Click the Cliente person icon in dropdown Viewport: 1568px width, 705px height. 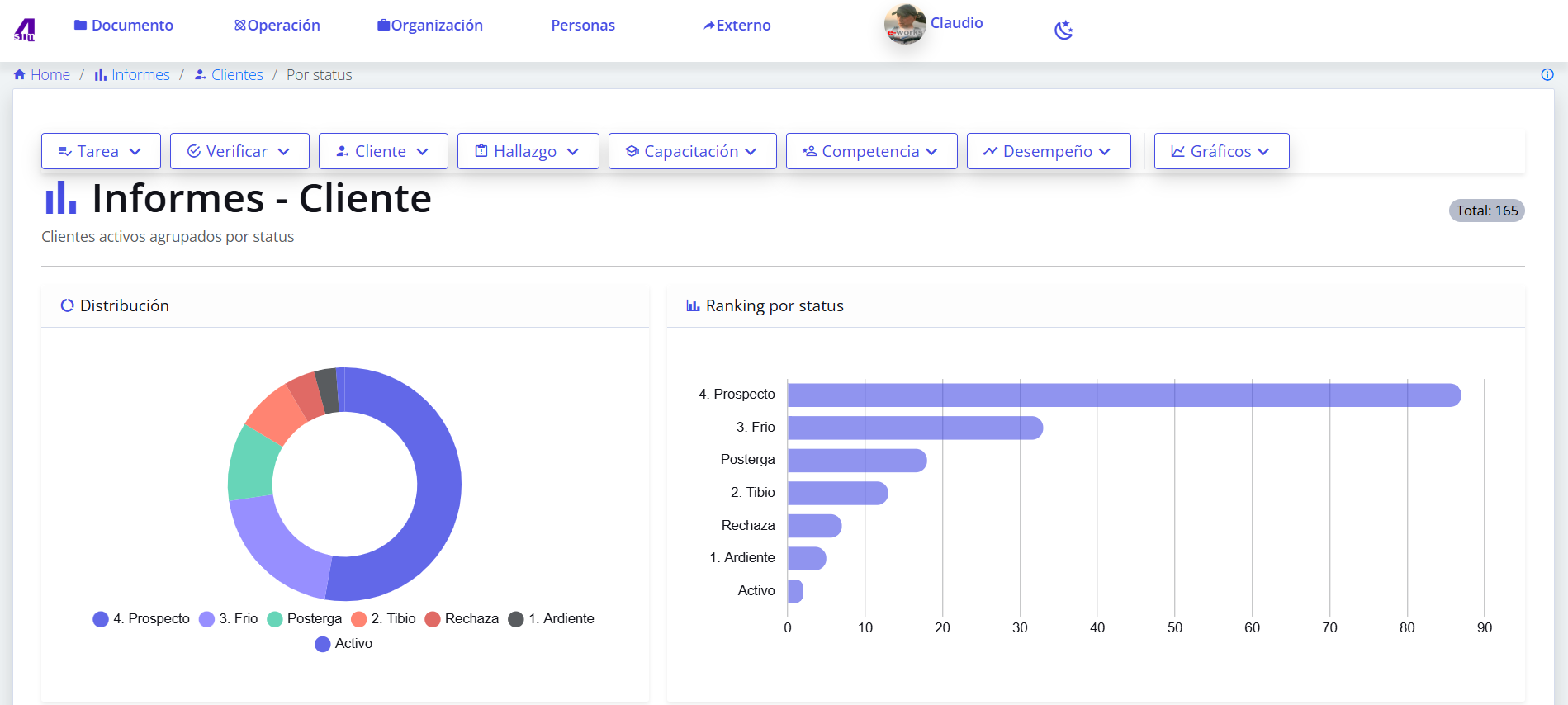(343, 151)
